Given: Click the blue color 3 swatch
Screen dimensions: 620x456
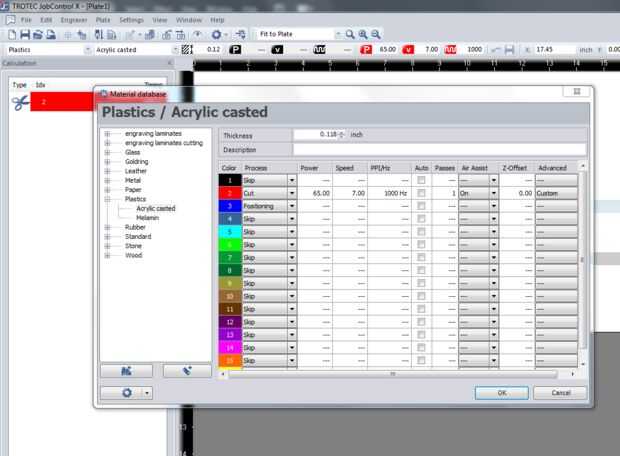Looking at the screenshot, I should click(x=230, y=206).
